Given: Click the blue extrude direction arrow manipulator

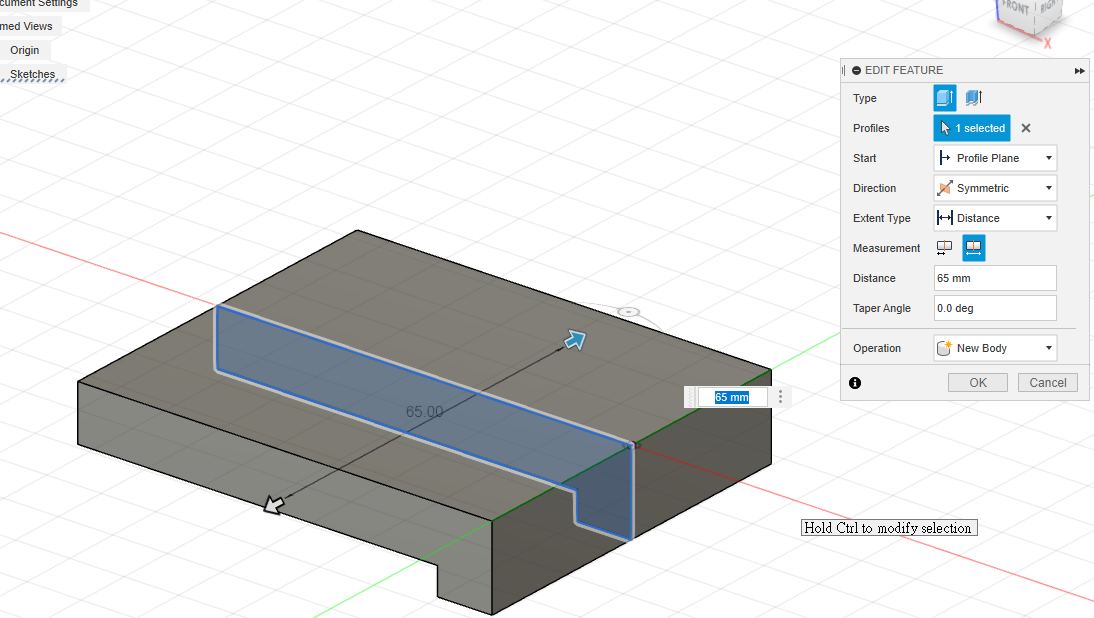Looking at the screenshot, I should coord(575,340).
